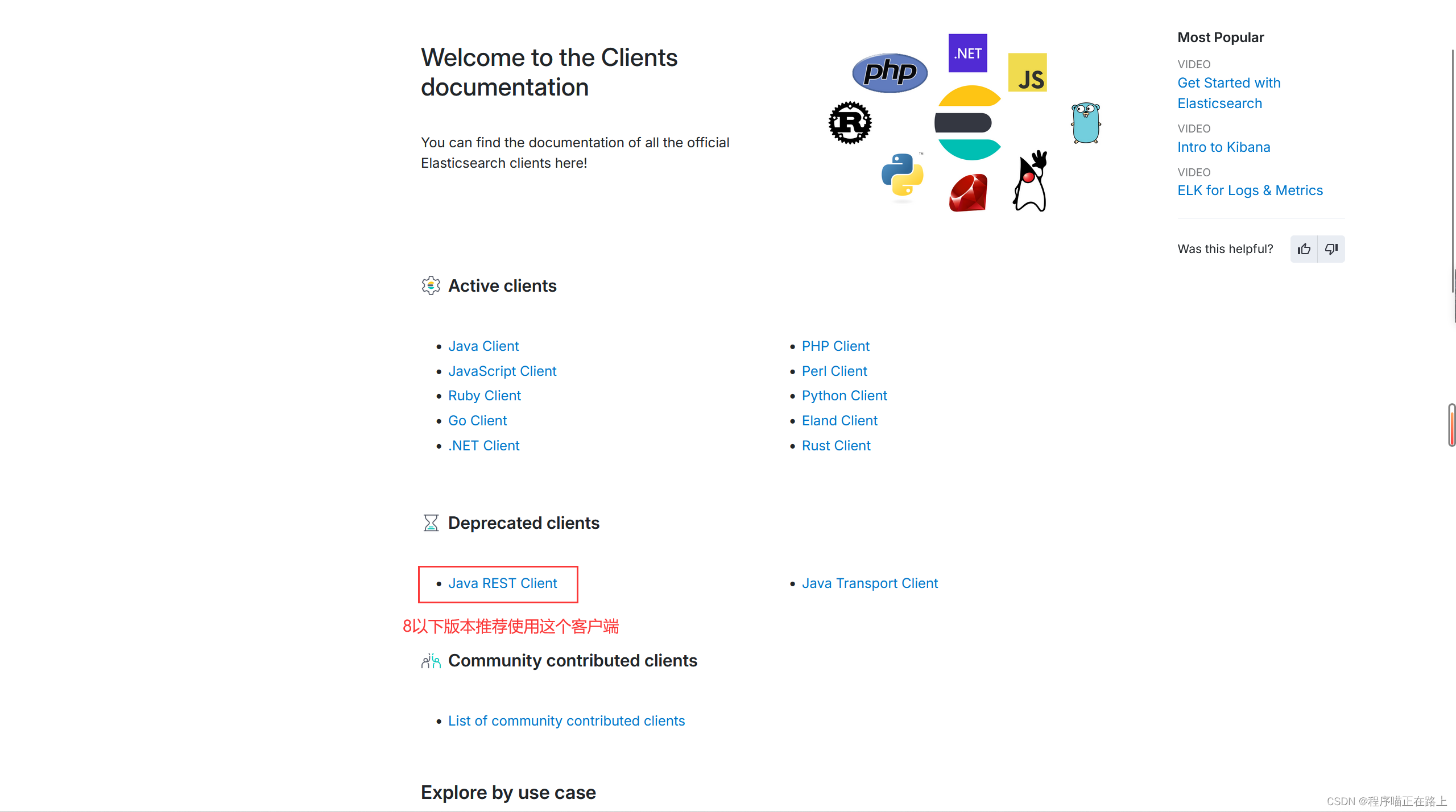1456x812 pixels.
Task: Click the yellow JS logo
Action: click(x=1027, y=73)
